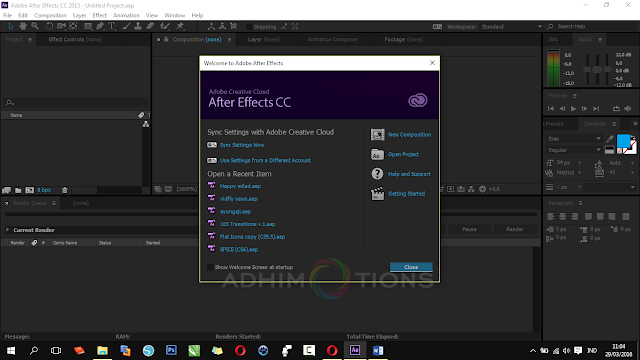Screen dimensions: 640x360
Task: Select the Brush tool
Action: point(126,26)
